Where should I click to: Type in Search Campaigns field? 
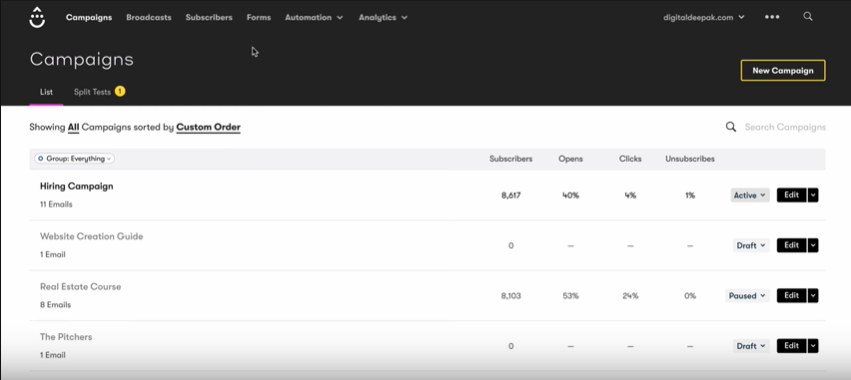click(785, 127)
